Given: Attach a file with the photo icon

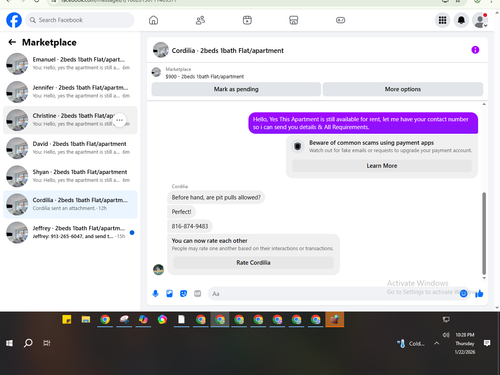Looking at the screenshot, I should (x=169, y=294).
